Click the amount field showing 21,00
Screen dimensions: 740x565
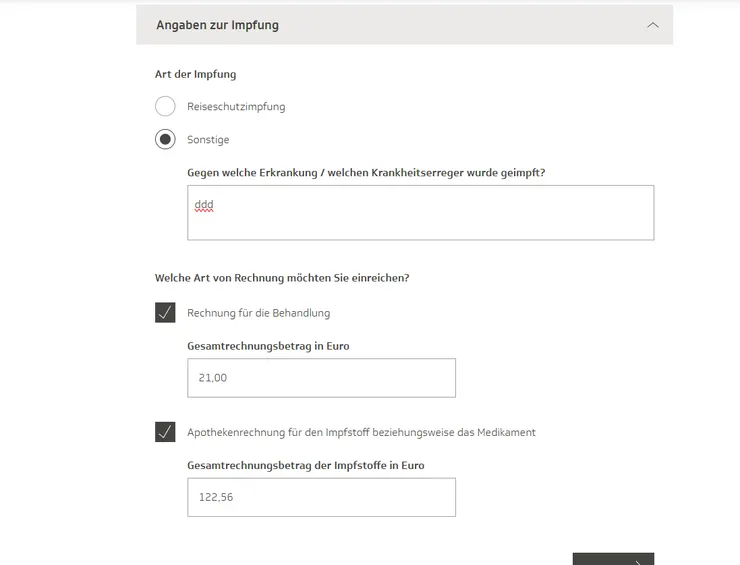(x=321, y=378)
